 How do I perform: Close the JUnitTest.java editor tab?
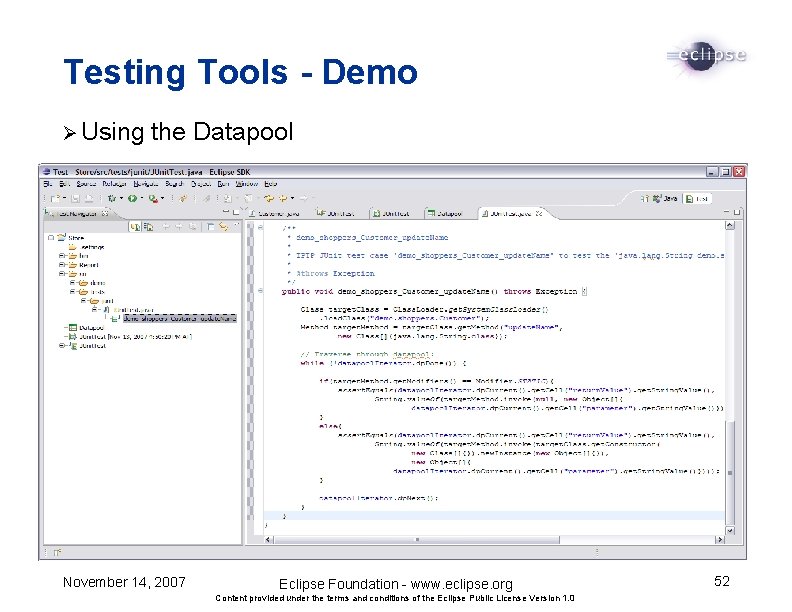coord(539,213)
